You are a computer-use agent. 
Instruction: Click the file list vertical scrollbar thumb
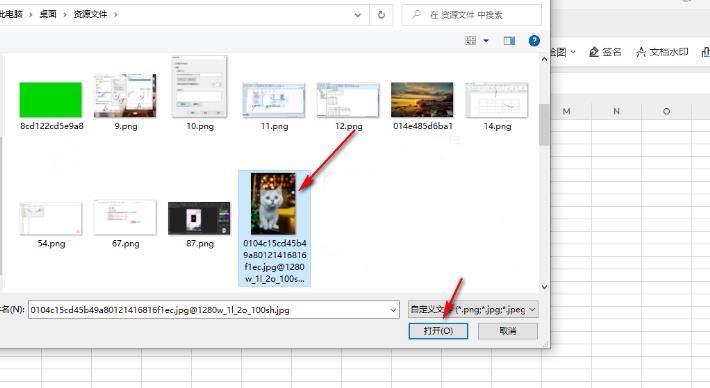(544, 125)
